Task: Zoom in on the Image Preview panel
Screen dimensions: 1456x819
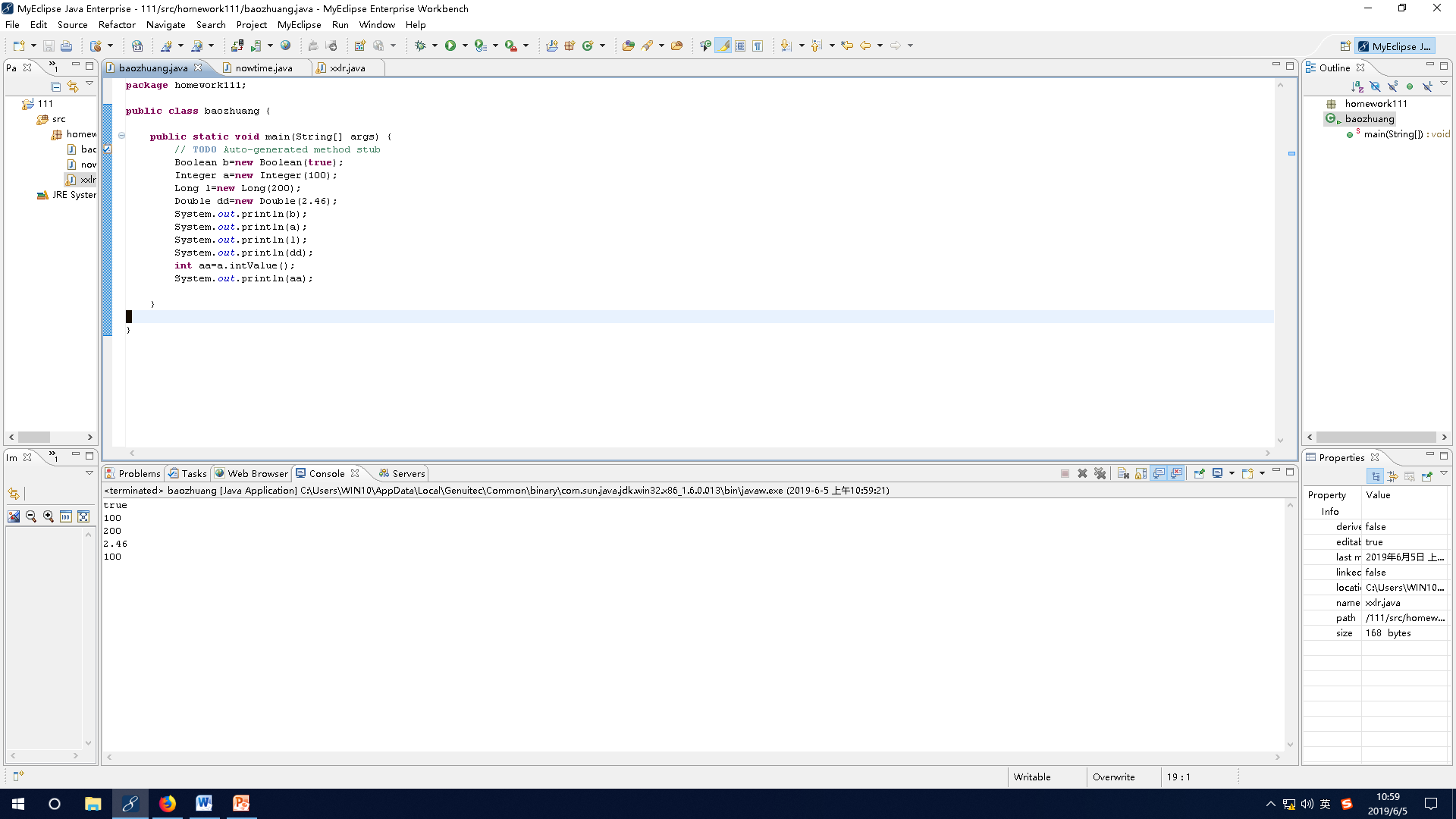Action: 49,516
